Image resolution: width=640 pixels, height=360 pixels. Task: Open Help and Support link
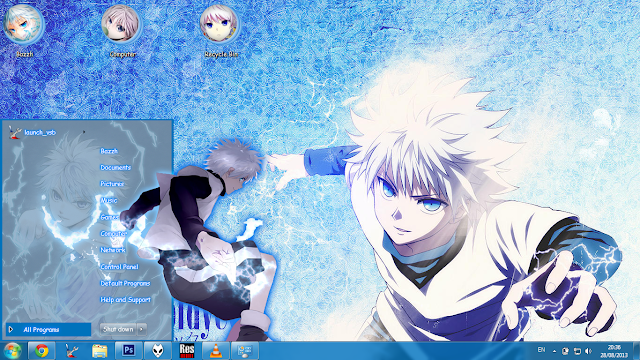(125, 300)
